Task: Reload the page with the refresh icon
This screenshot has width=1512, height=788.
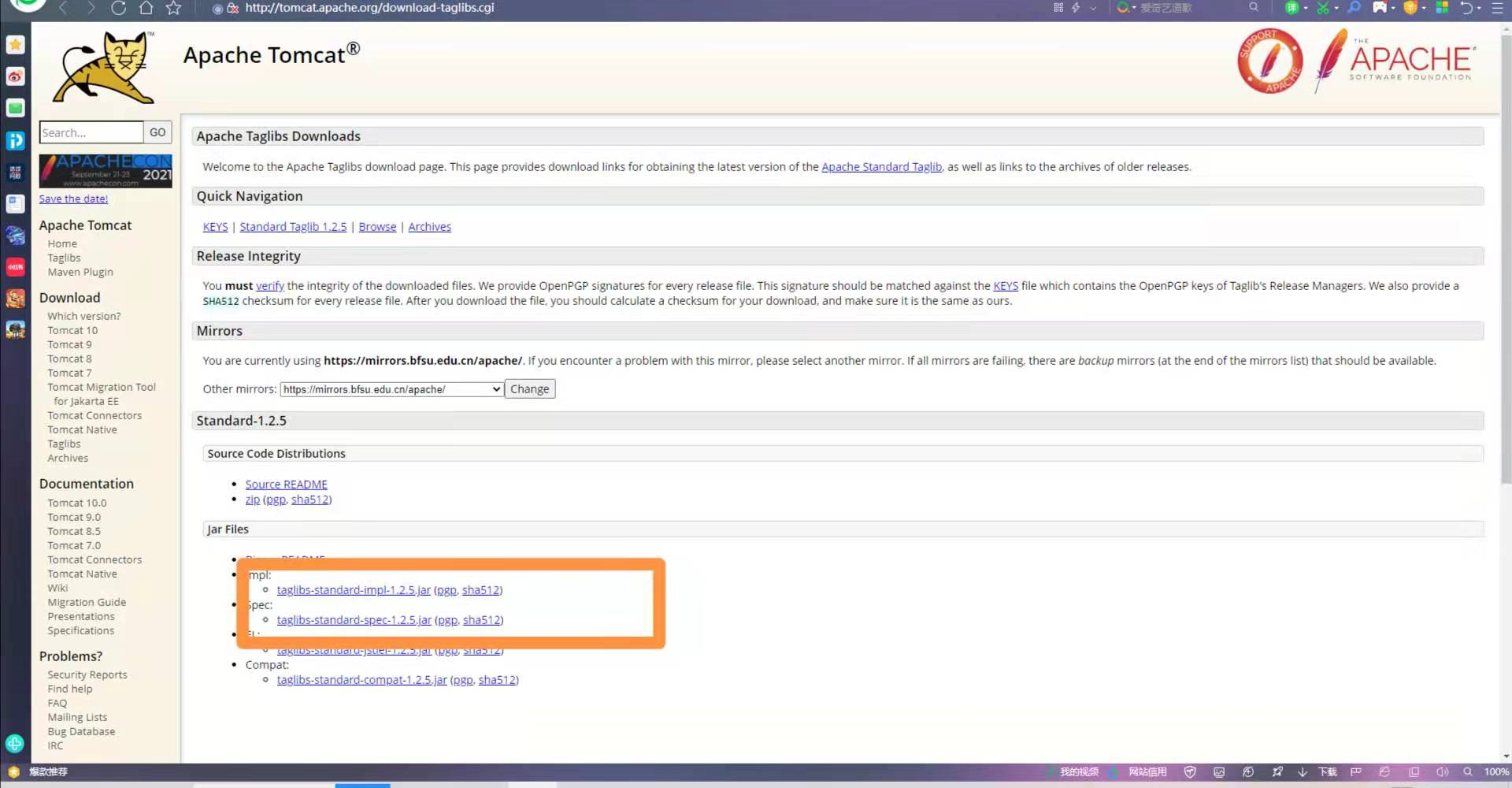Action: tap(118, 8)
